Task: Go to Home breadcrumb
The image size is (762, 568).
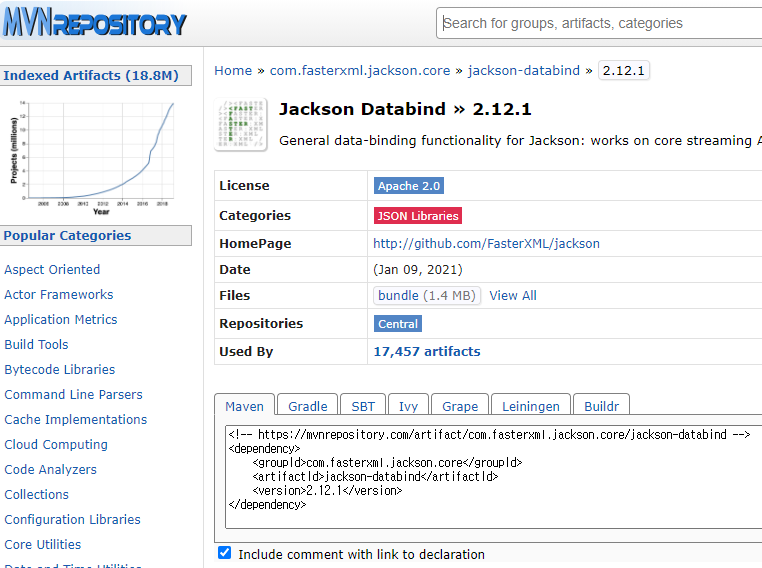Action: pos(233,70)
